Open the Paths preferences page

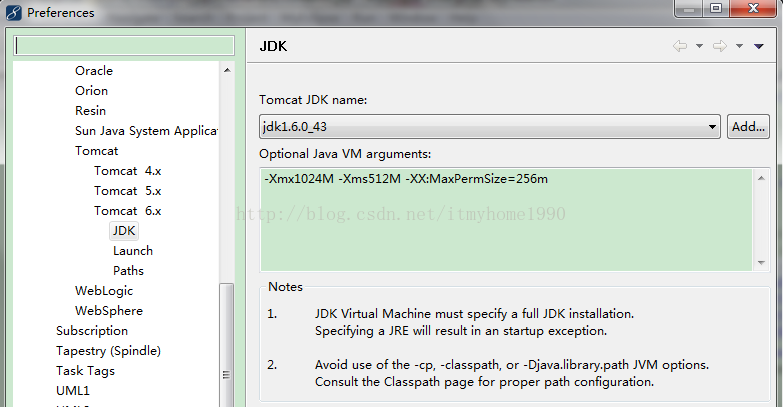point(128,271)
